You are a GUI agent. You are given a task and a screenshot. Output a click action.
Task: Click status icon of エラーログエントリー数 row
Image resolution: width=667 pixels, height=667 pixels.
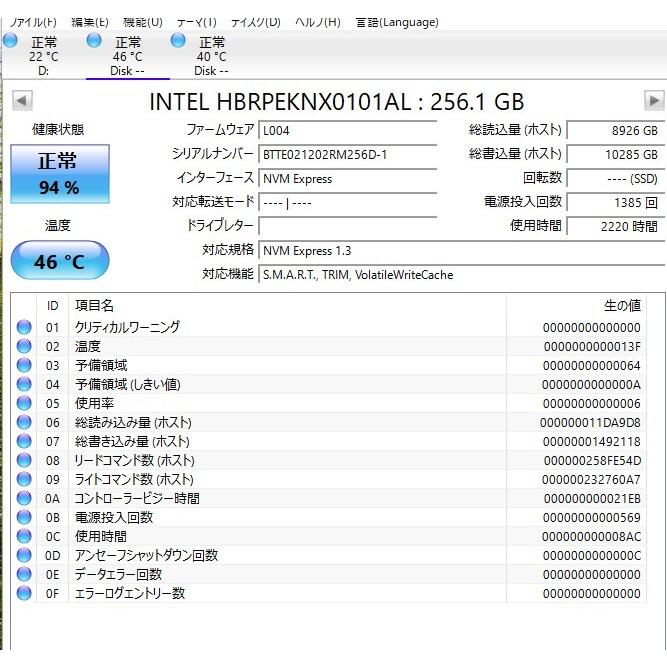tap(24, 593)
